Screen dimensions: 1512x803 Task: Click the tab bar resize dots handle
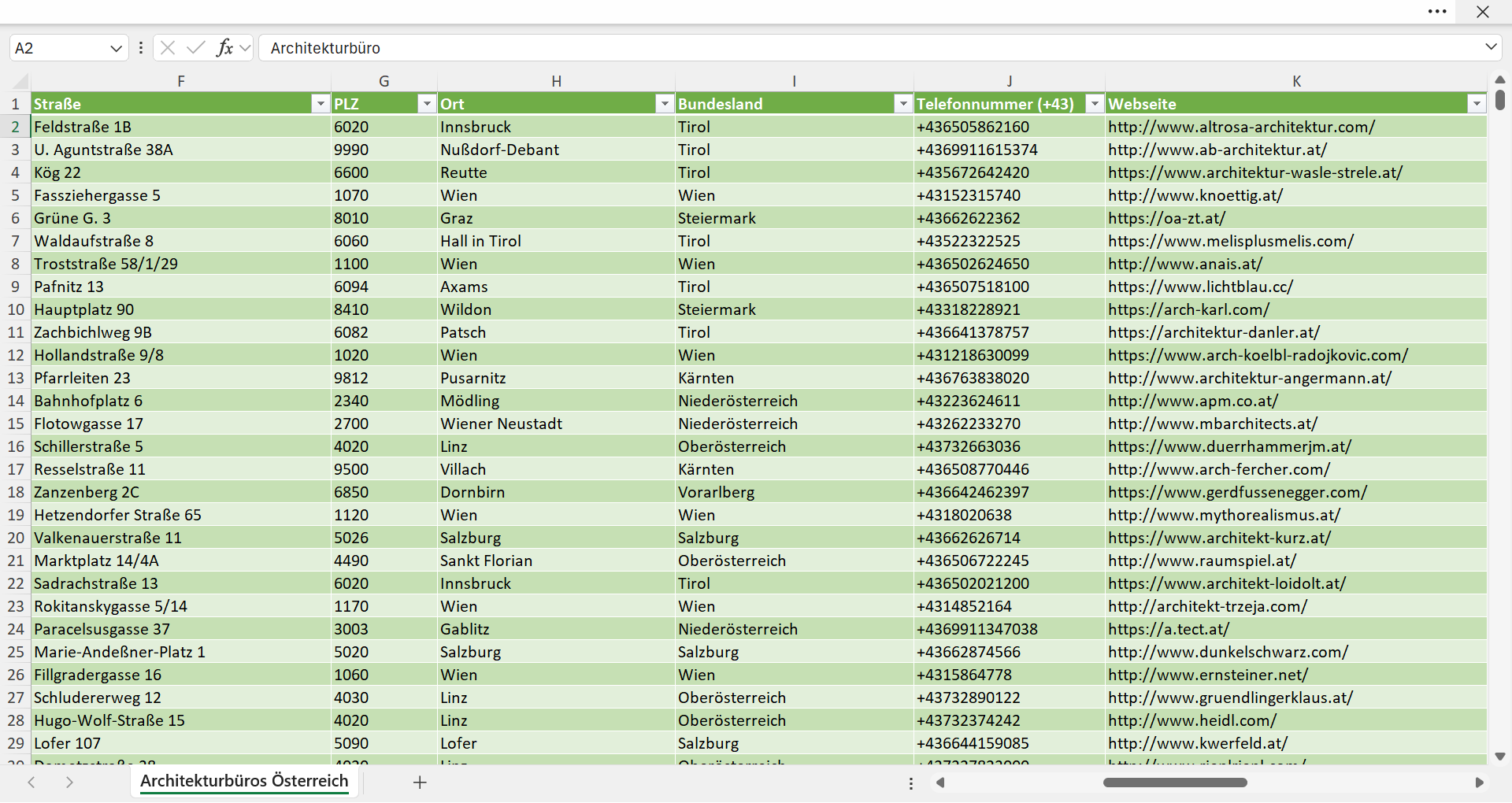click(911, 783)
